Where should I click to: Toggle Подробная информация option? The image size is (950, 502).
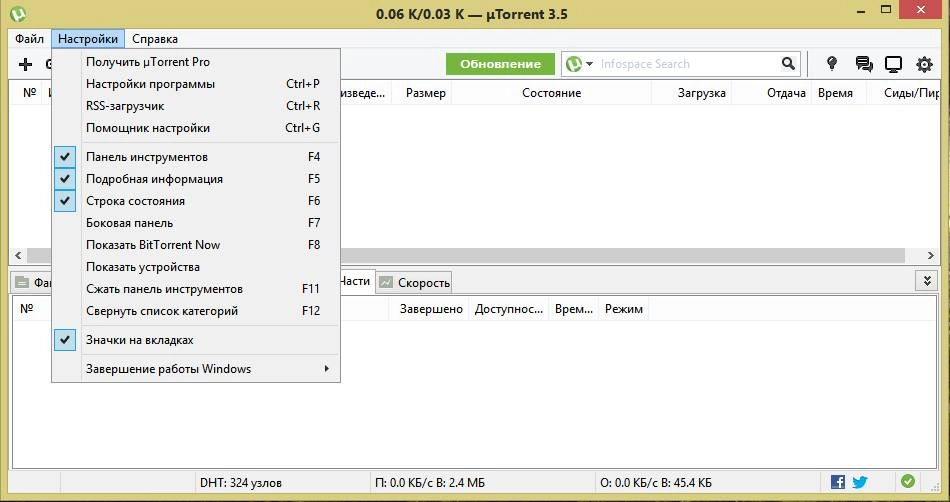coord(196,179)
